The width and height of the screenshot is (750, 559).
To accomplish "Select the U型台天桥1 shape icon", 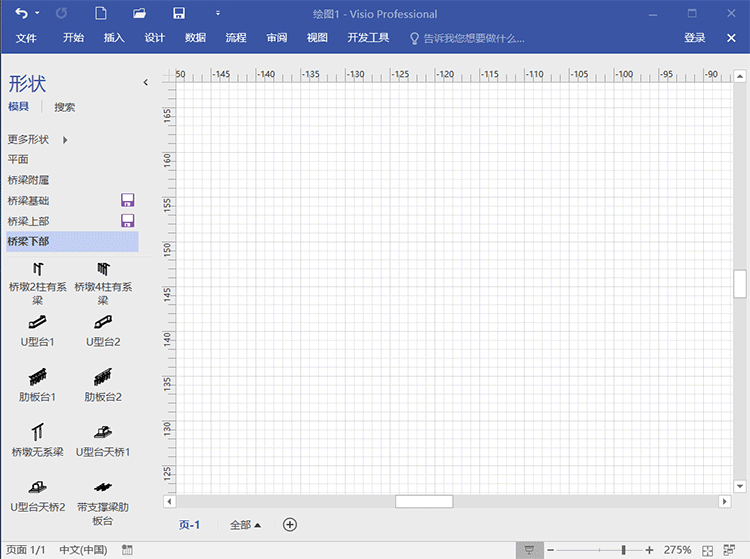I will point(103,432).
